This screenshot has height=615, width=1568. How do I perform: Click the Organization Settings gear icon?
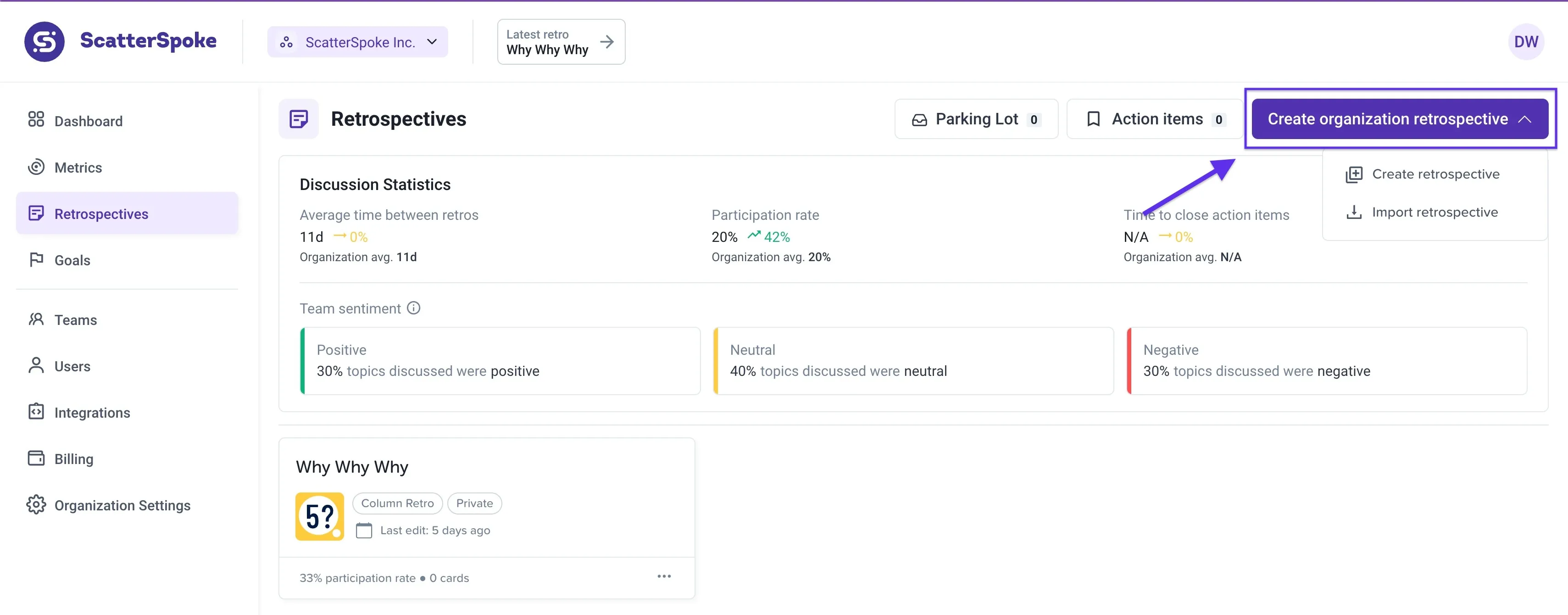[x=36, y=504]
